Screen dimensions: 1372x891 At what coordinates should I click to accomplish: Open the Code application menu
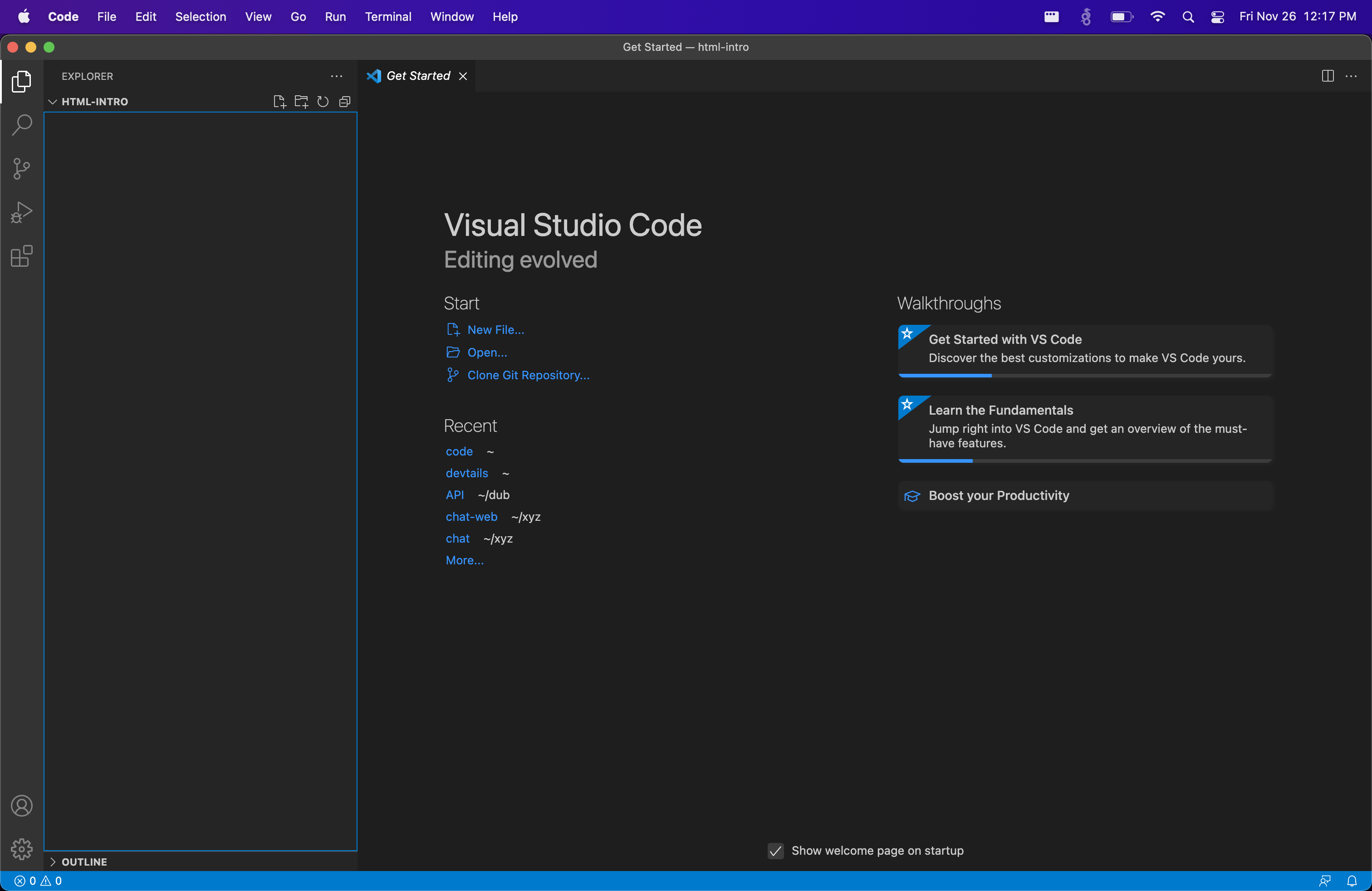63,17
